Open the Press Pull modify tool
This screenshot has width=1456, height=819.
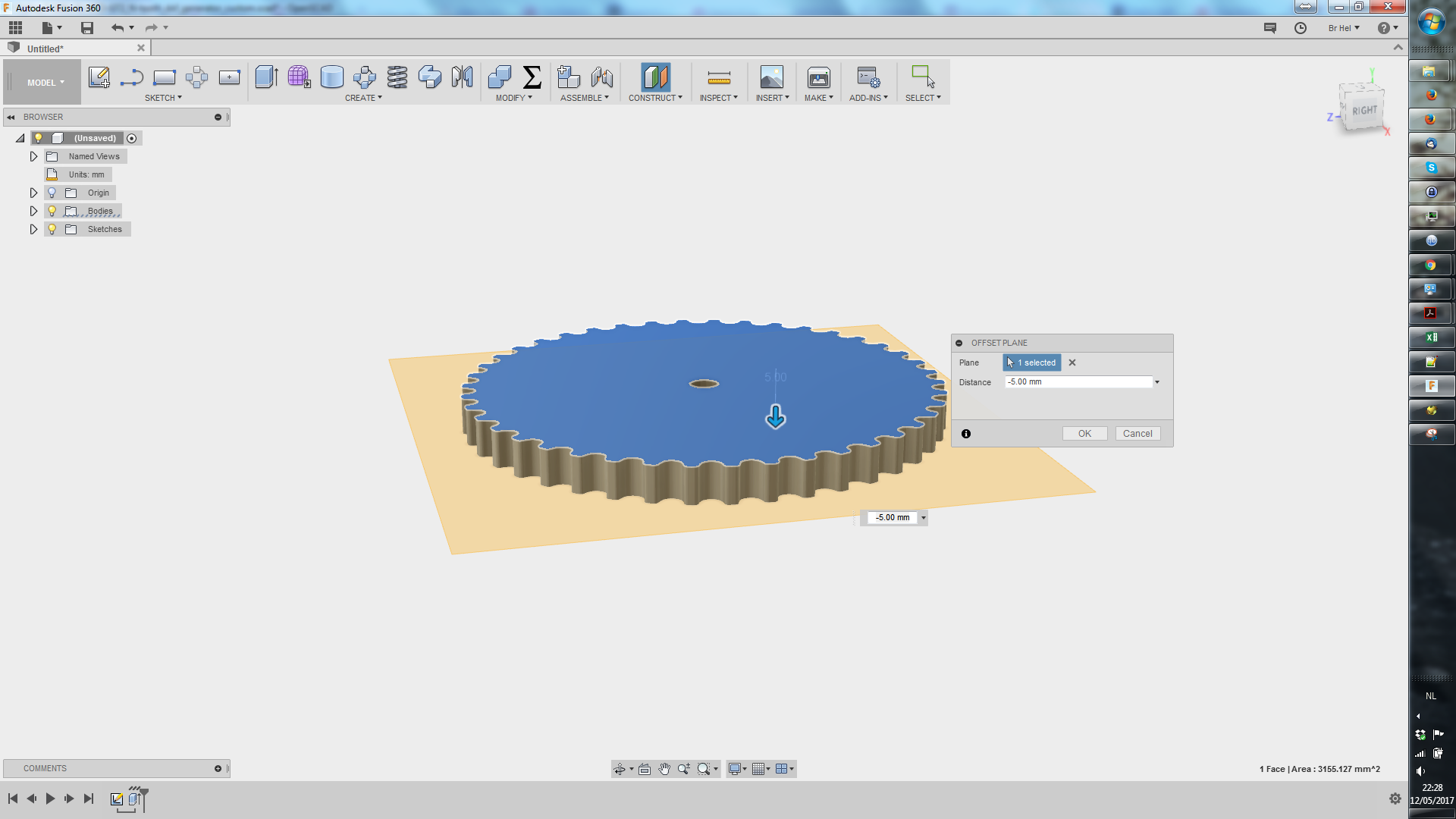(500, 77)
